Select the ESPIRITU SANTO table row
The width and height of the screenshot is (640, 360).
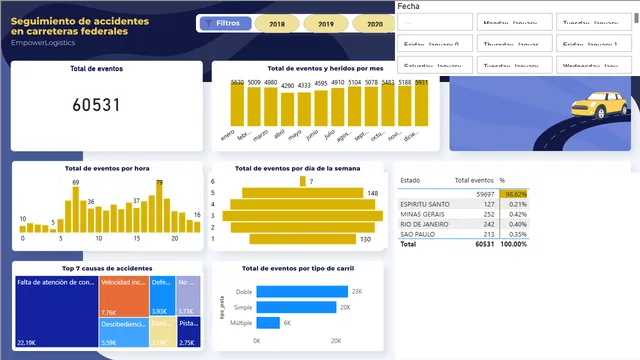tap(463, 204)
